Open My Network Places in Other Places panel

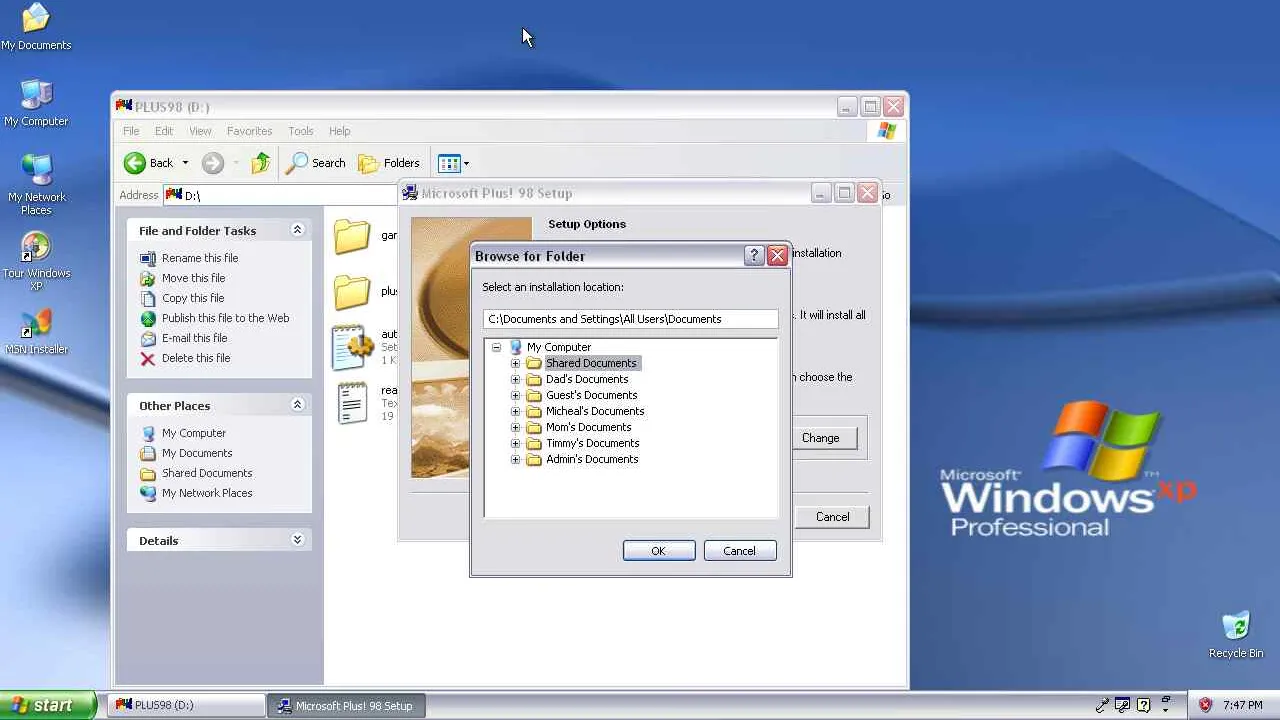tap(207, 493)
